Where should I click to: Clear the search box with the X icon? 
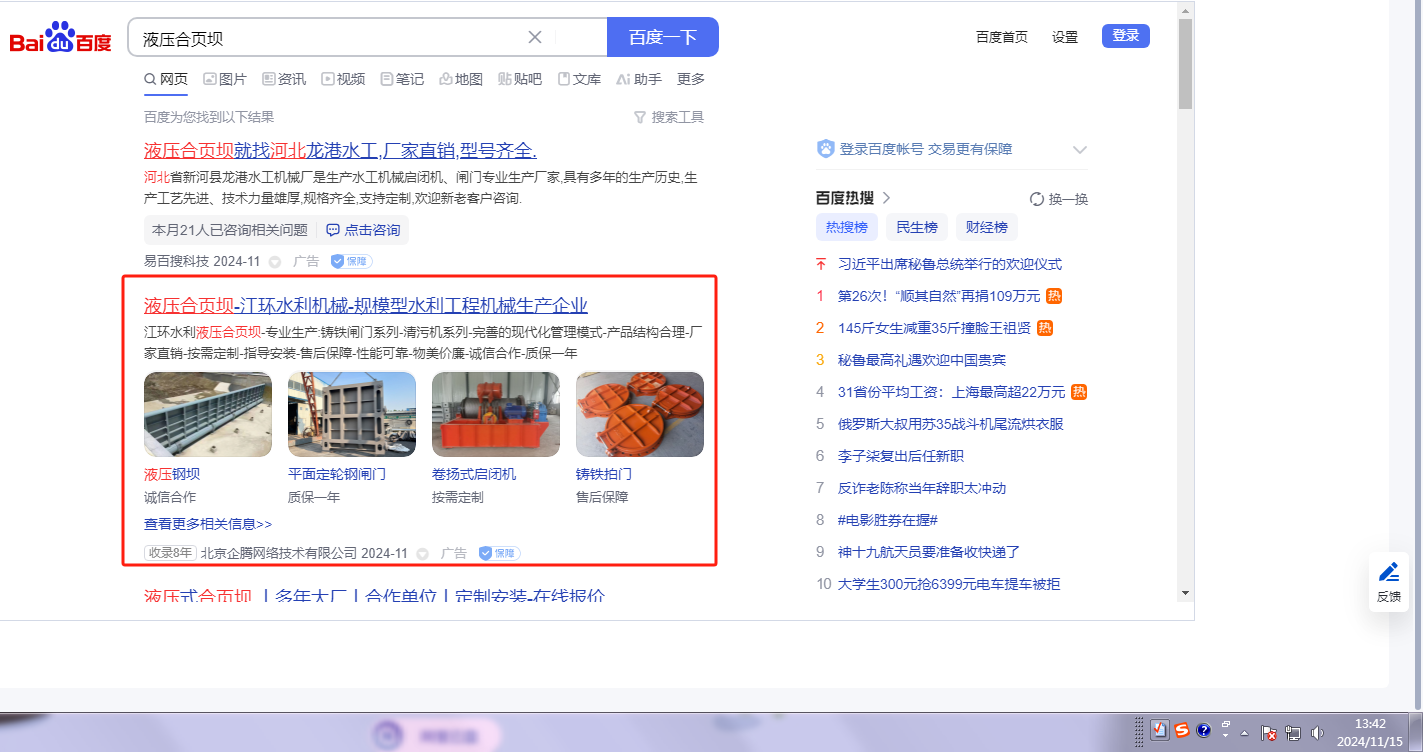pyautogui.click(x=535, y=37)
